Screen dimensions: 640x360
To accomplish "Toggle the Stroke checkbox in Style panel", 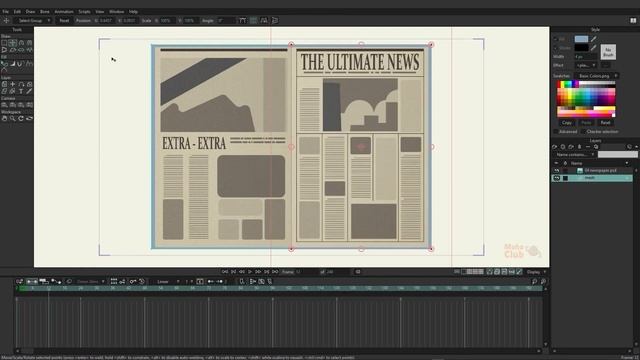I will (x=556, y=48).
